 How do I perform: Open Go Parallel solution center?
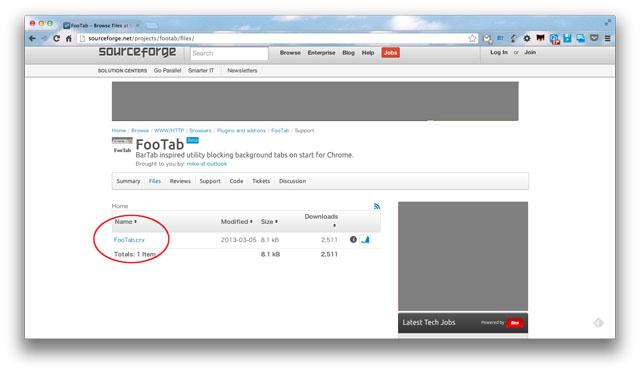pos(167,71)
